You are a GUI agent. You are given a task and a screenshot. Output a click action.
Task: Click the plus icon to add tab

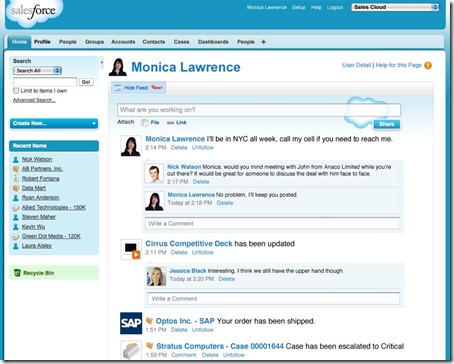pos(263,42)
